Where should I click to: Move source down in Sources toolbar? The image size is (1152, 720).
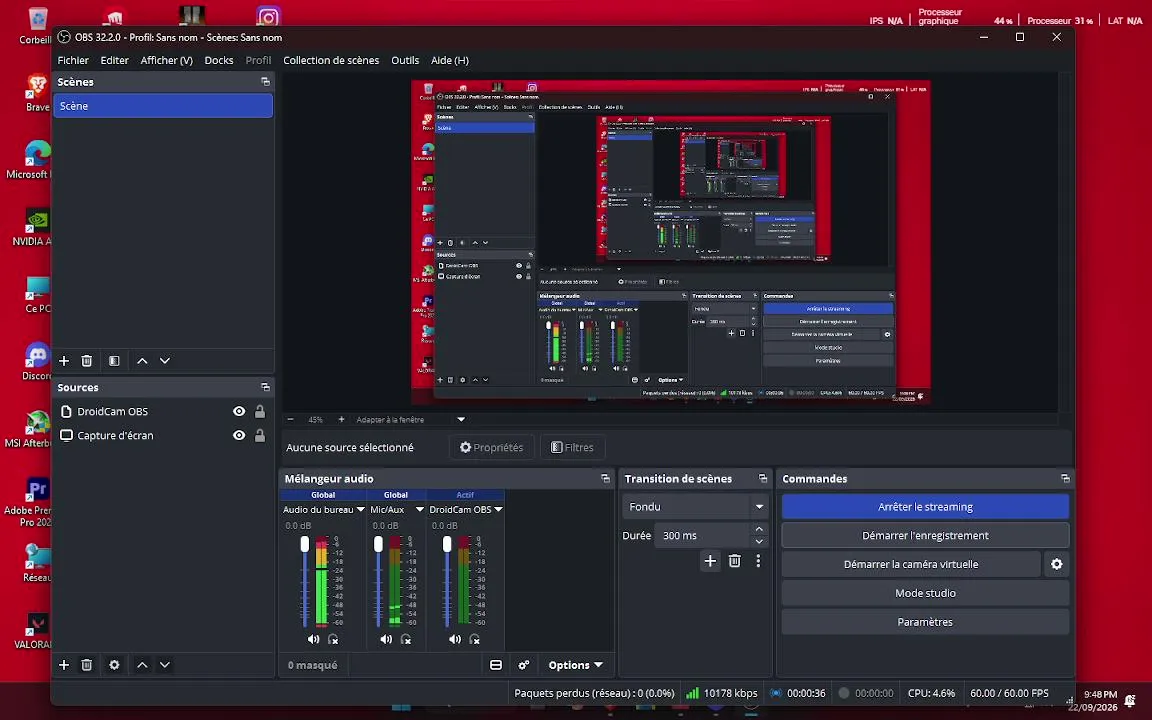165,665
